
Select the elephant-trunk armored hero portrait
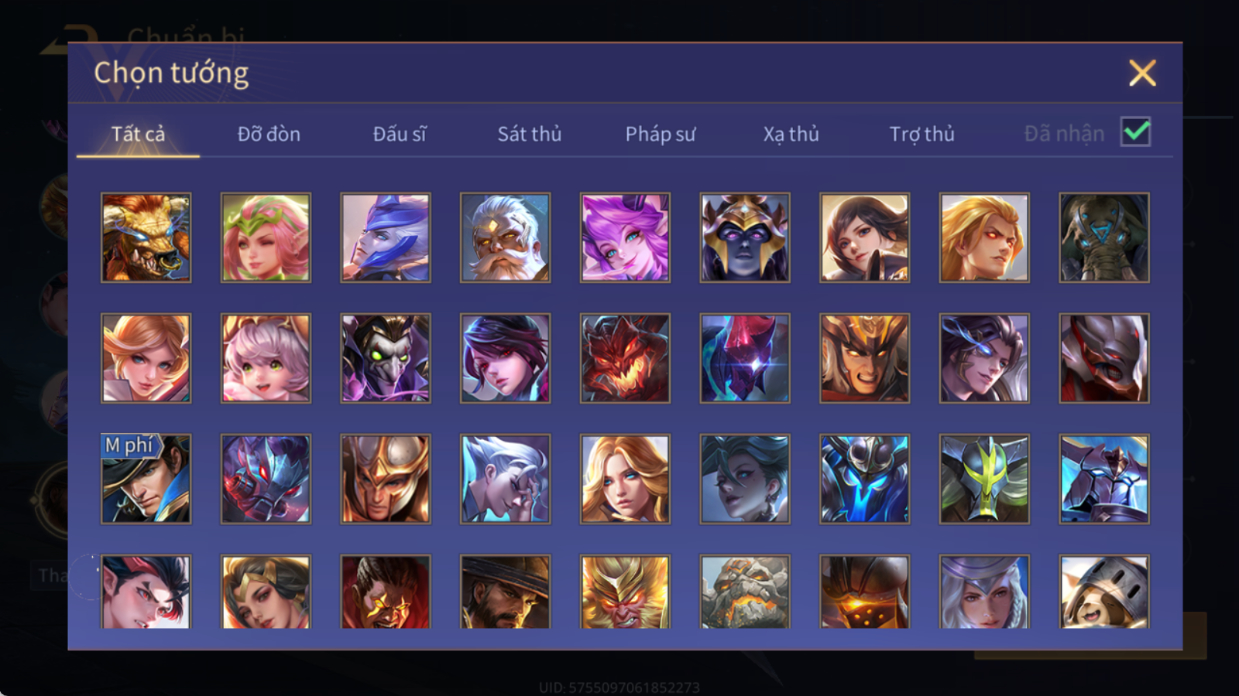coord(1104,238)
